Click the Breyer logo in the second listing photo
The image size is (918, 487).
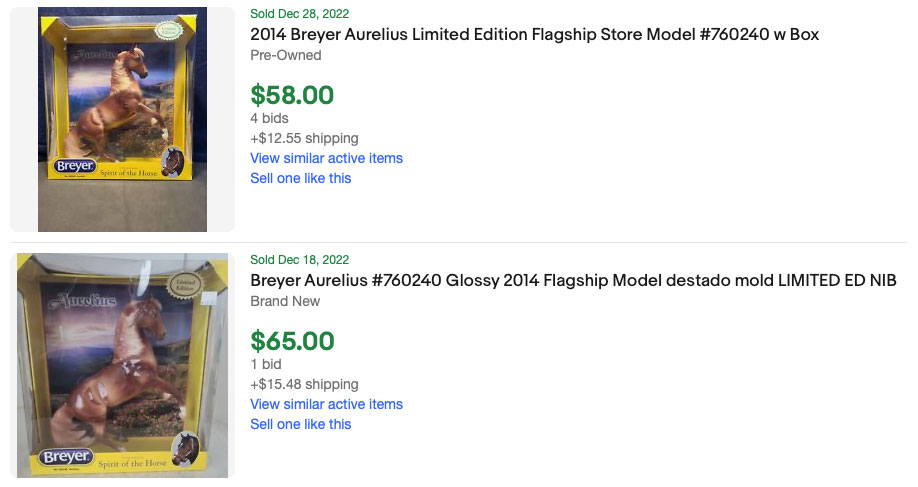(66, 457)
